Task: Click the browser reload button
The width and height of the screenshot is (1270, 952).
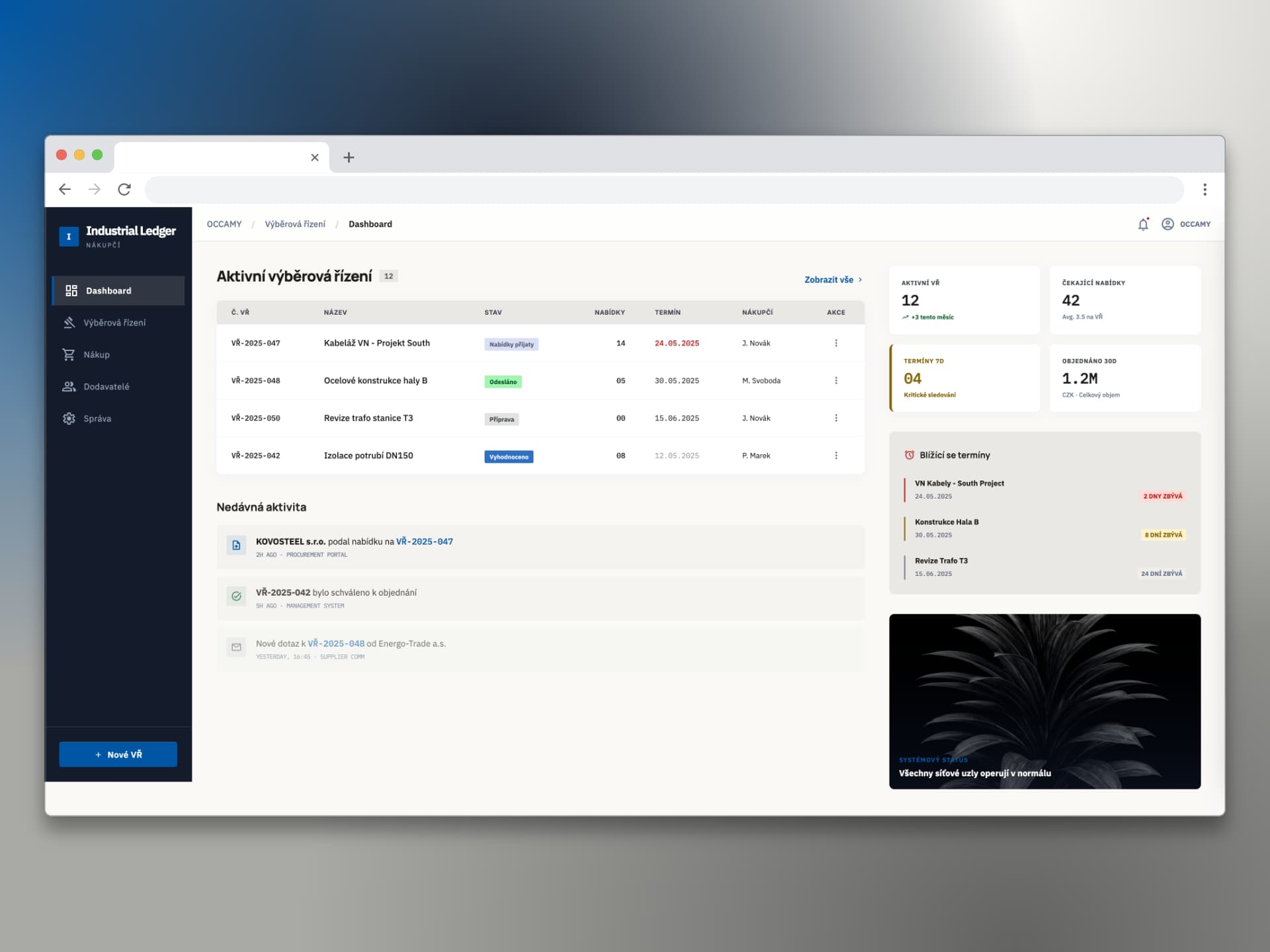Action: point(124,189)
